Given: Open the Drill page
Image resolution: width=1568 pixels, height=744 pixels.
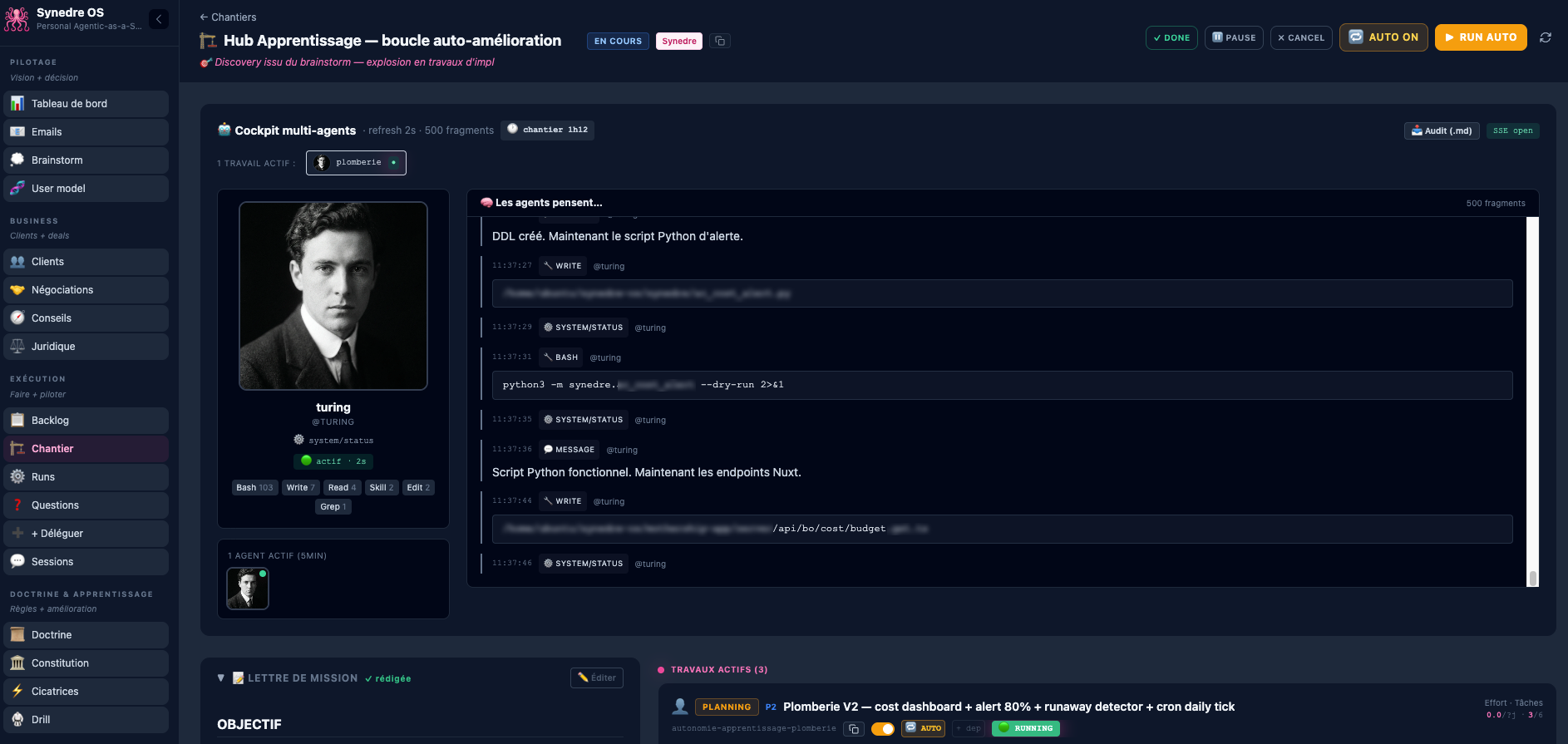Looking at the screenshot, I should [86, 720].
